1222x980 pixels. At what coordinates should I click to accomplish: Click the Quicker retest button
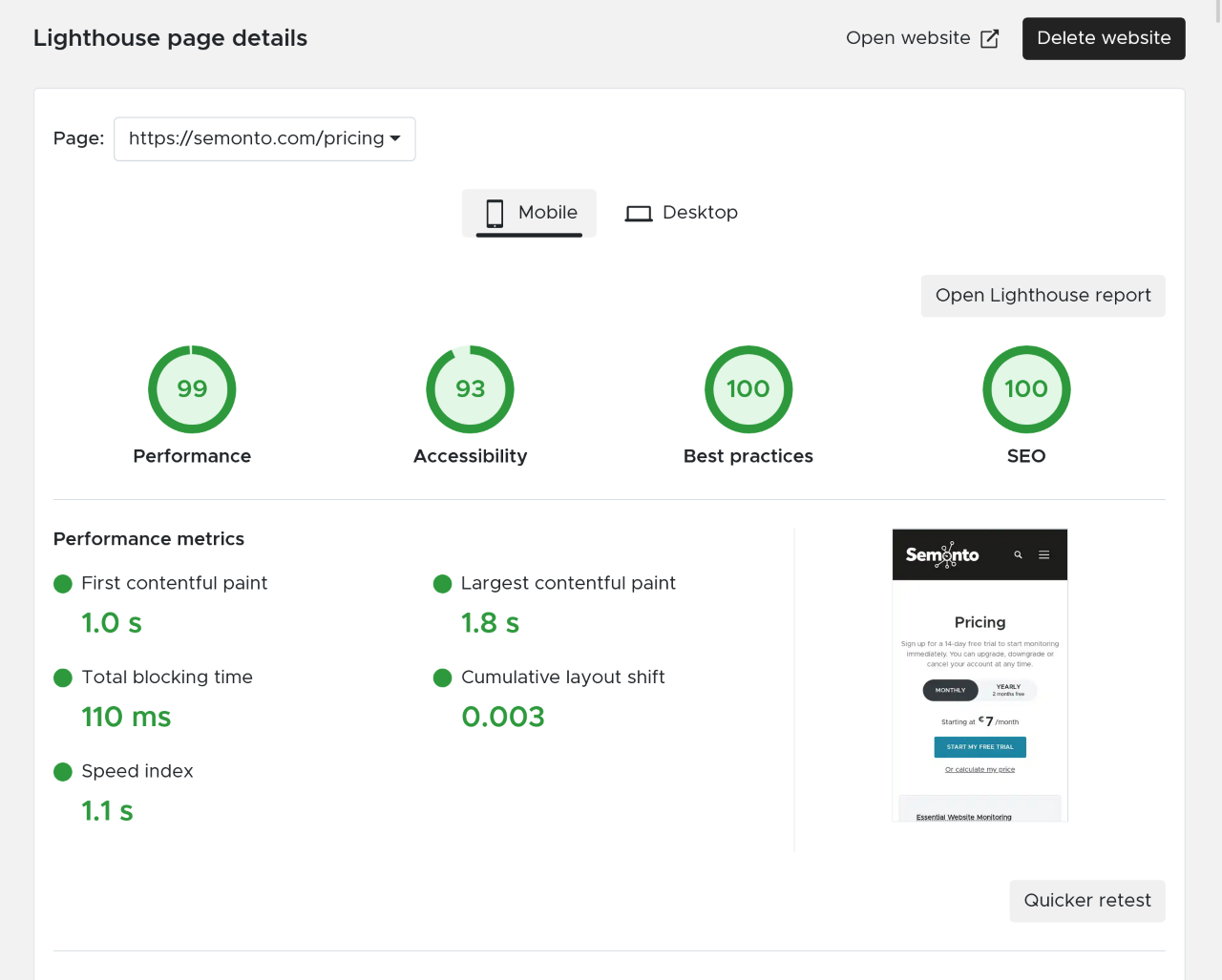(1087, 901)
